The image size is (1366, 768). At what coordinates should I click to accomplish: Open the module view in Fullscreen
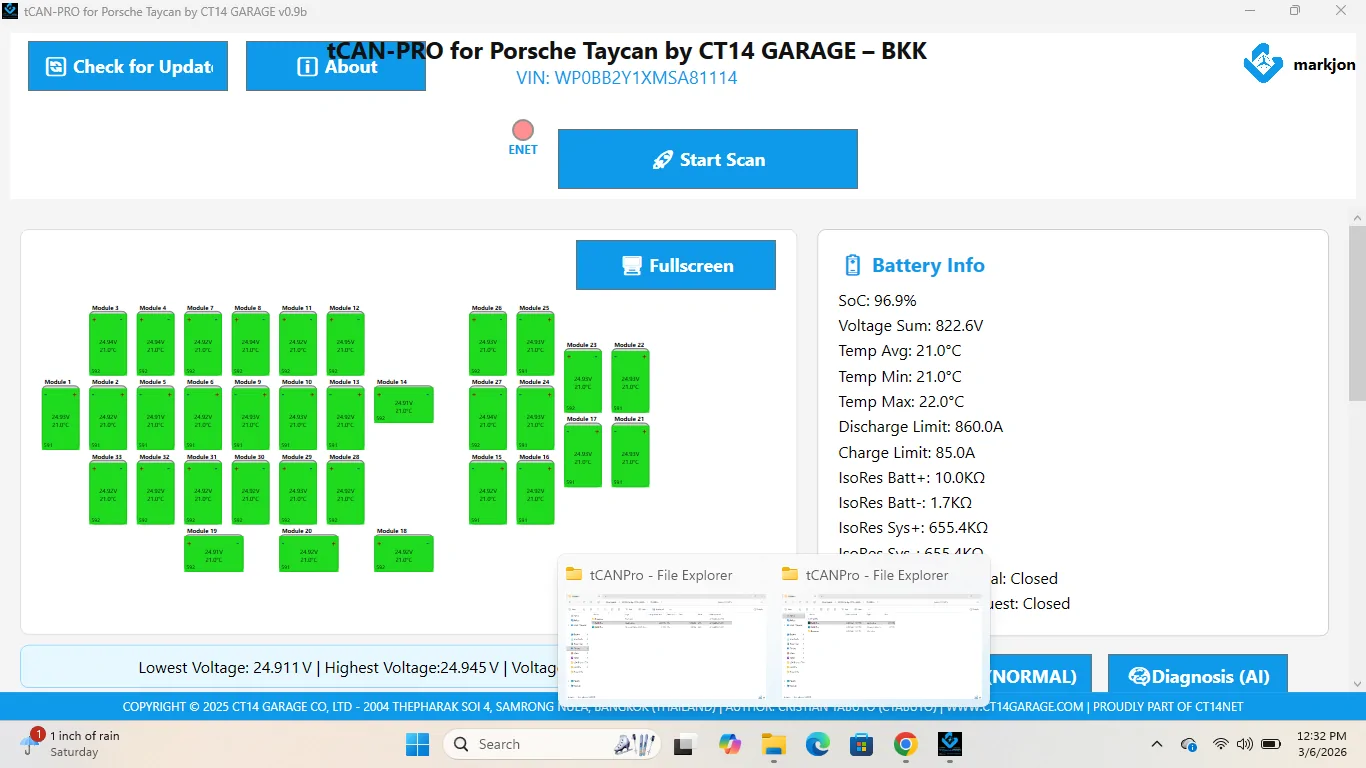pos(676,265)
